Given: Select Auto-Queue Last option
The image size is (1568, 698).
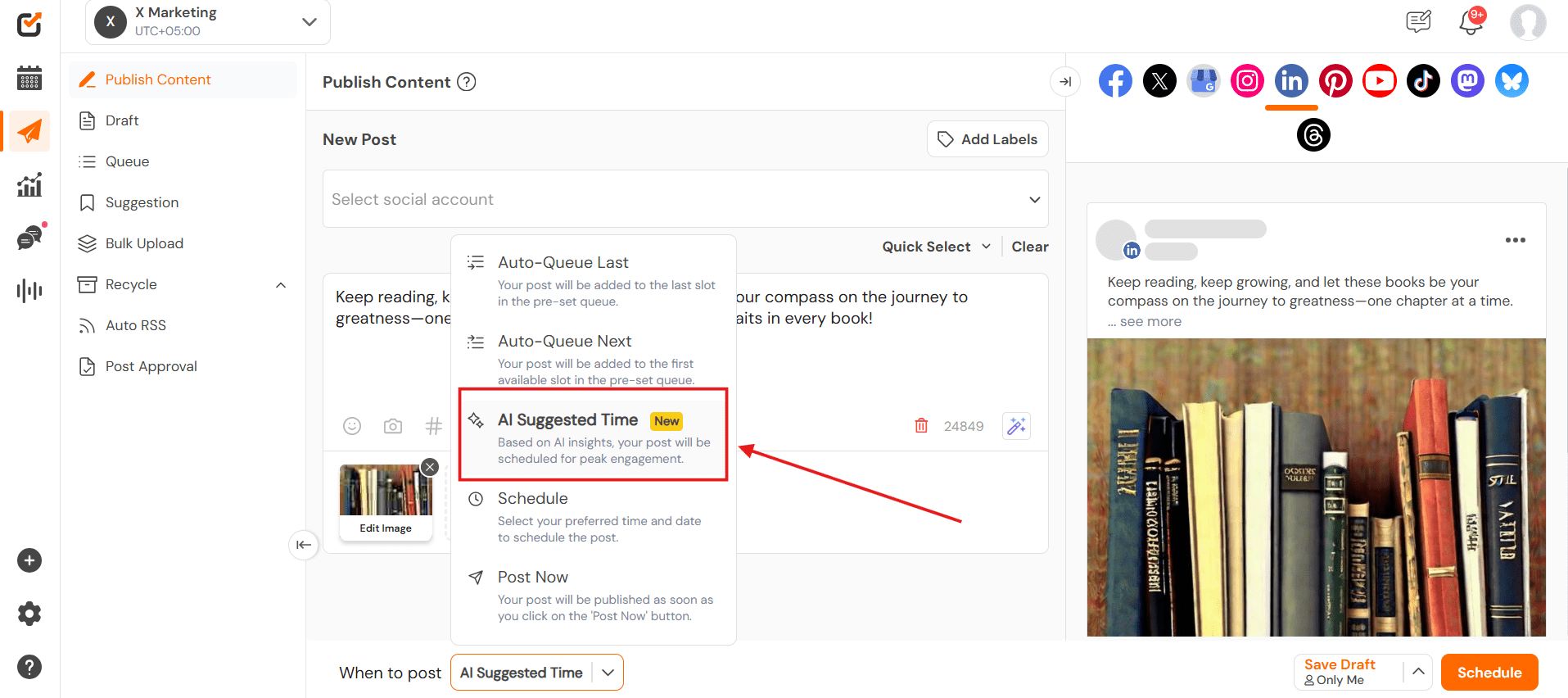Looking at the screenshot, I should click(x=563, y=263).
